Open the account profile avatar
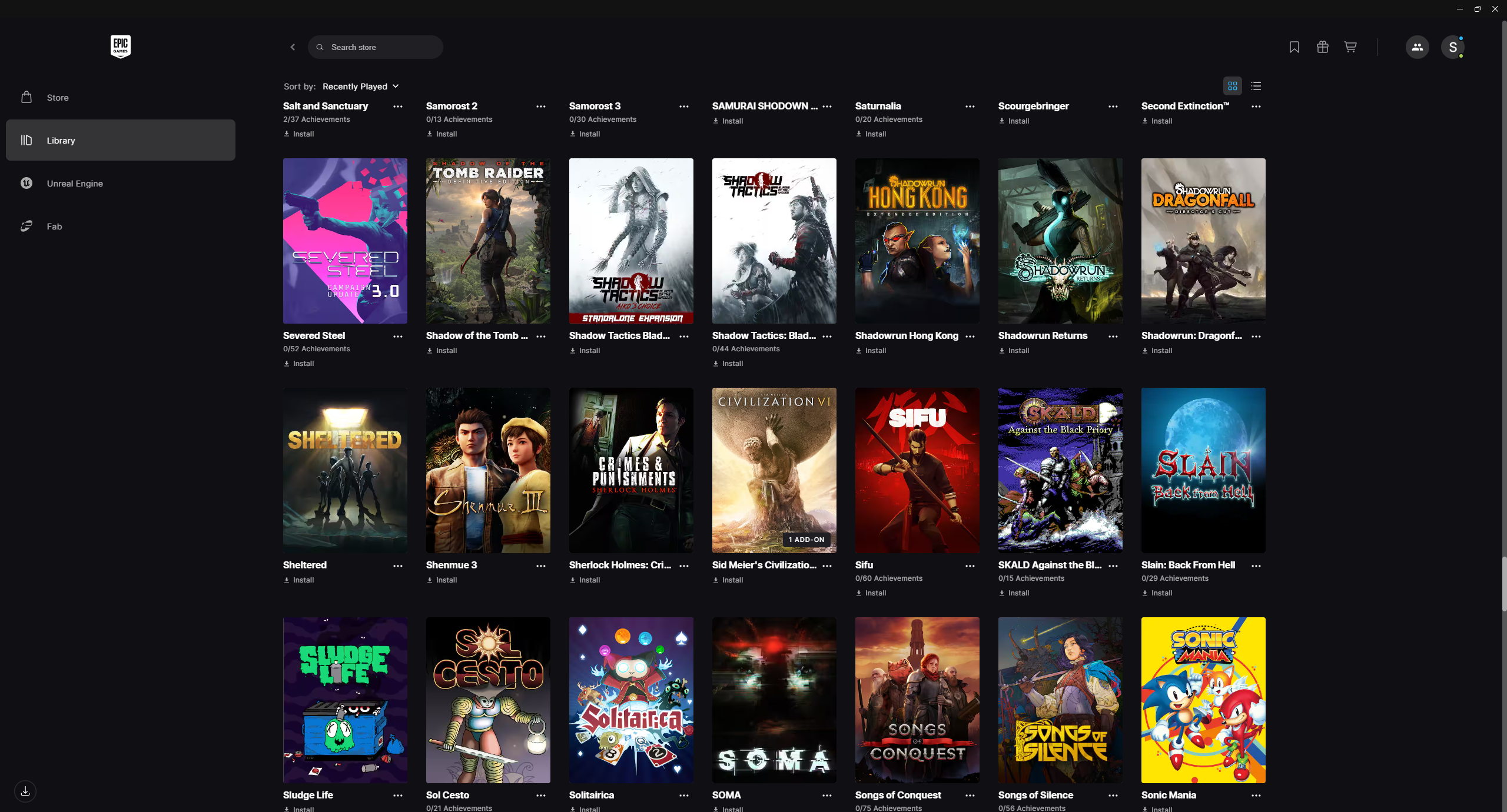 coord(1452,47)
